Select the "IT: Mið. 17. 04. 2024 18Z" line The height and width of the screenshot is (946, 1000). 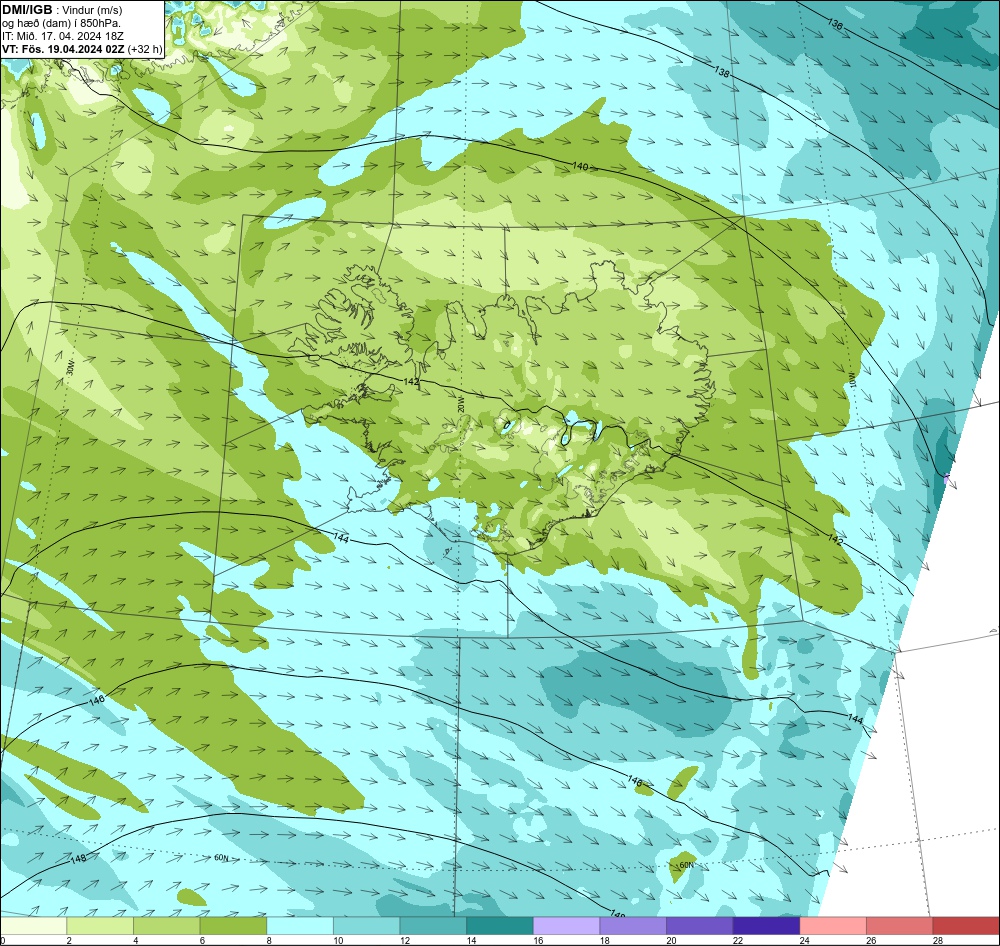pos(62,36)
